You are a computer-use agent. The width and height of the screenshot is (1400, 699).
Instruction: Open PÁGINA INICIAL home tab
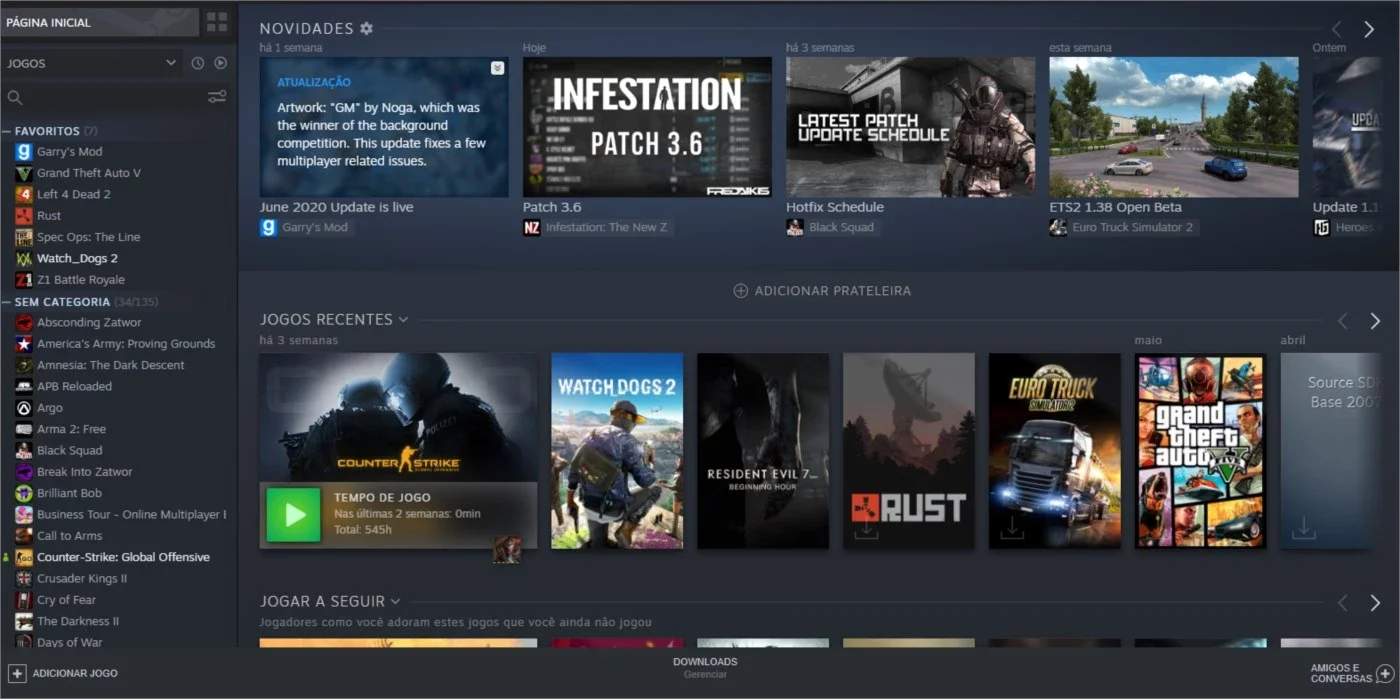(99, 22)
